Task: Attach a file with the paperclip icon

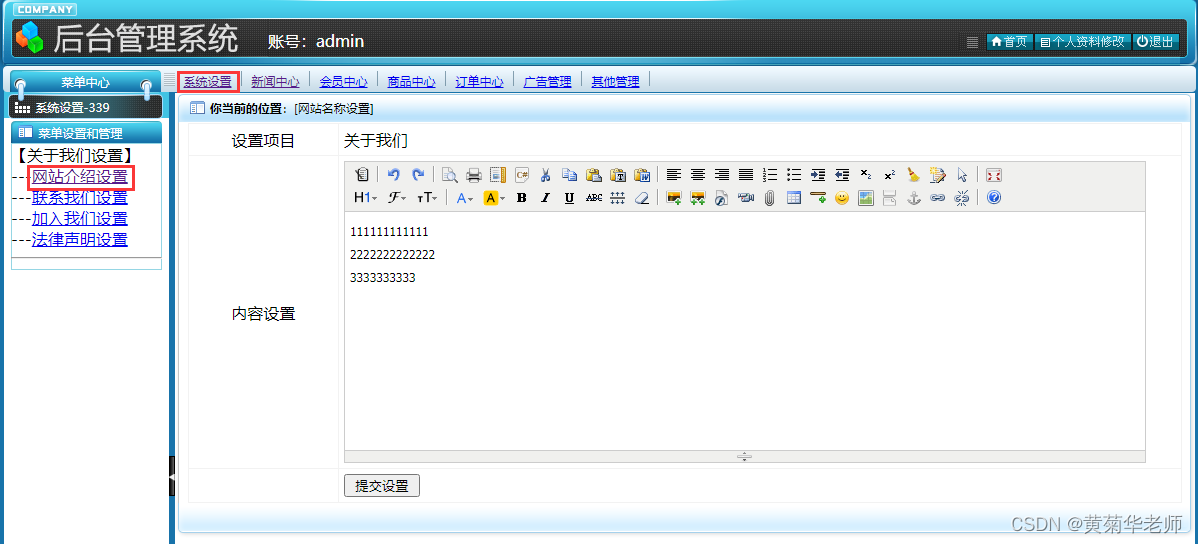Action: coord(769,198)
